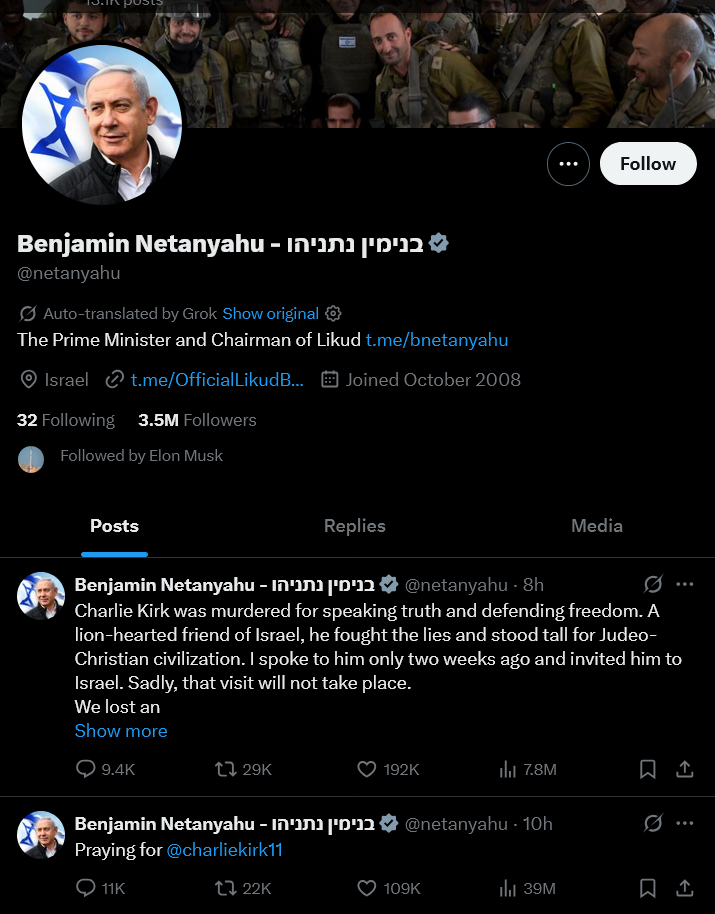
Task: Bookmark the first post
Action: pos(648,769)
